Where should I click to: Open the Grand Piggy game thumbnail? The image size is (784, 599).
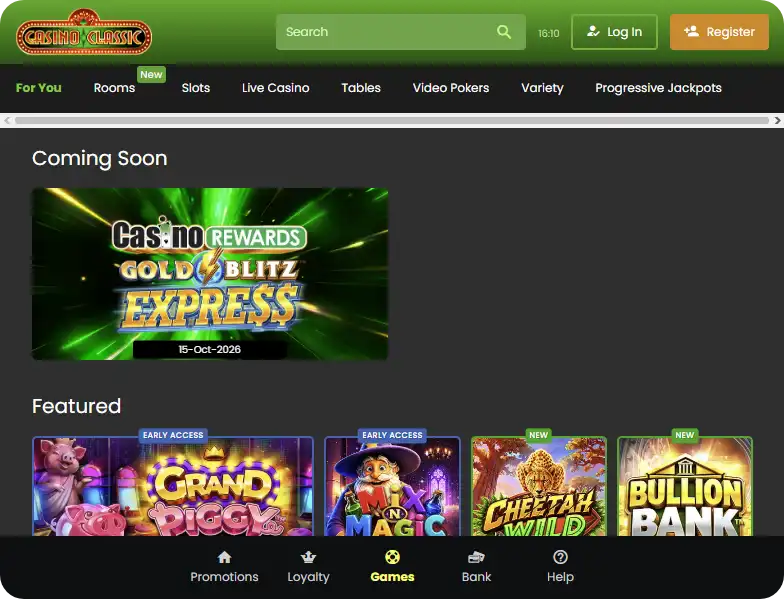[173, 486]
